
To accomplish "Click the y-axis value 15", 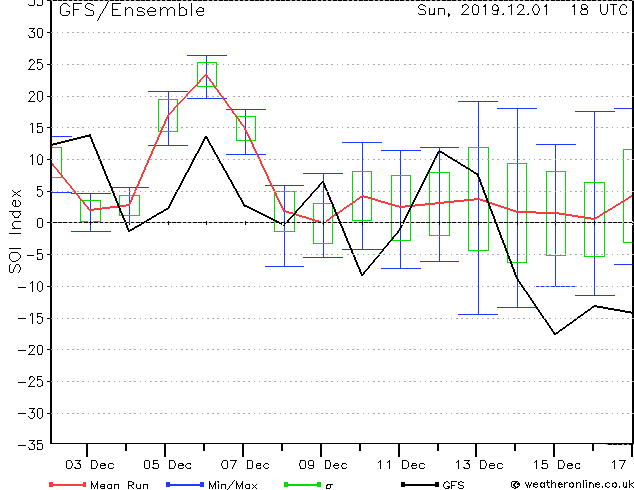I will coord(34,128).
